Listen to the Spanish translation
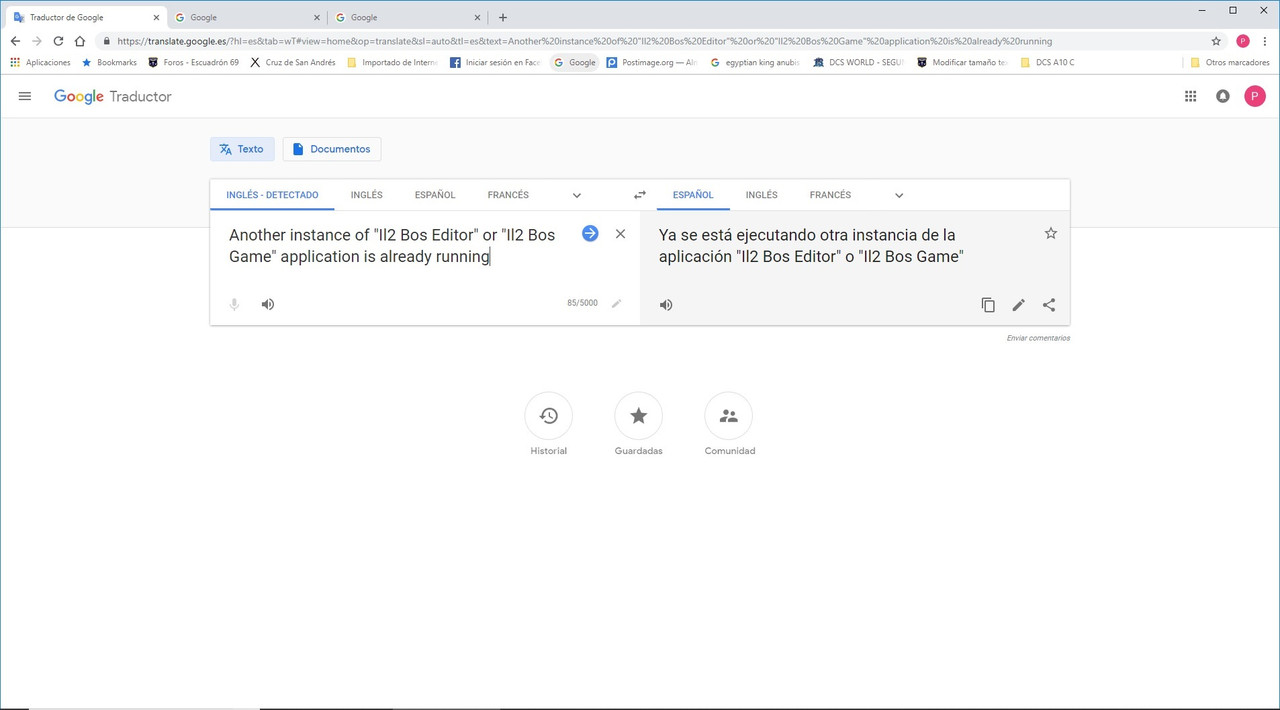Image resolution: width=1280 pixels, height=710 pixels. (x=666, y=305)
